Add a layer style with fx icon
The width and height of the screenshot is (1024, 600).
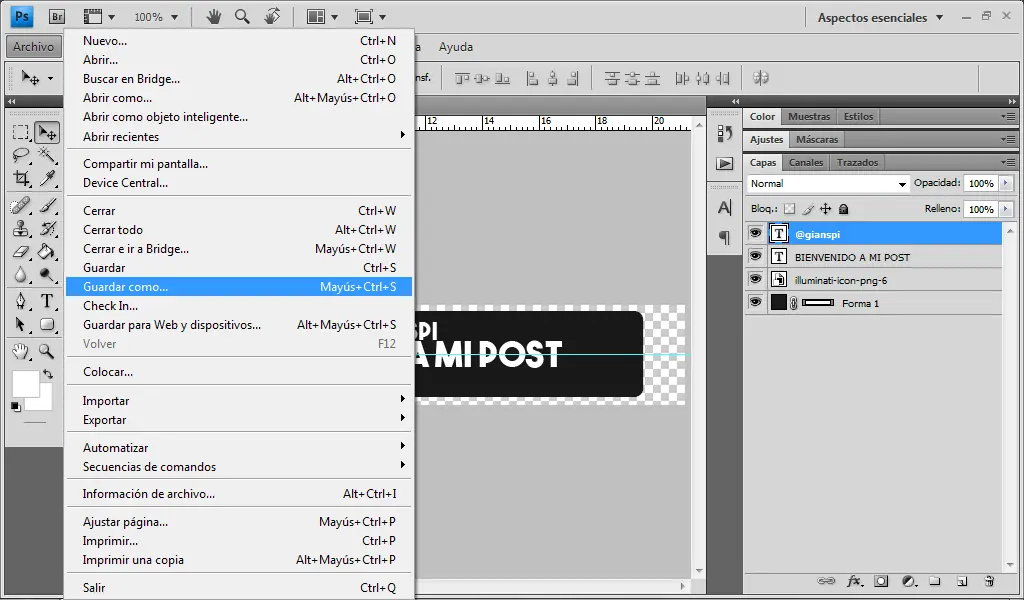pos(854,581)
